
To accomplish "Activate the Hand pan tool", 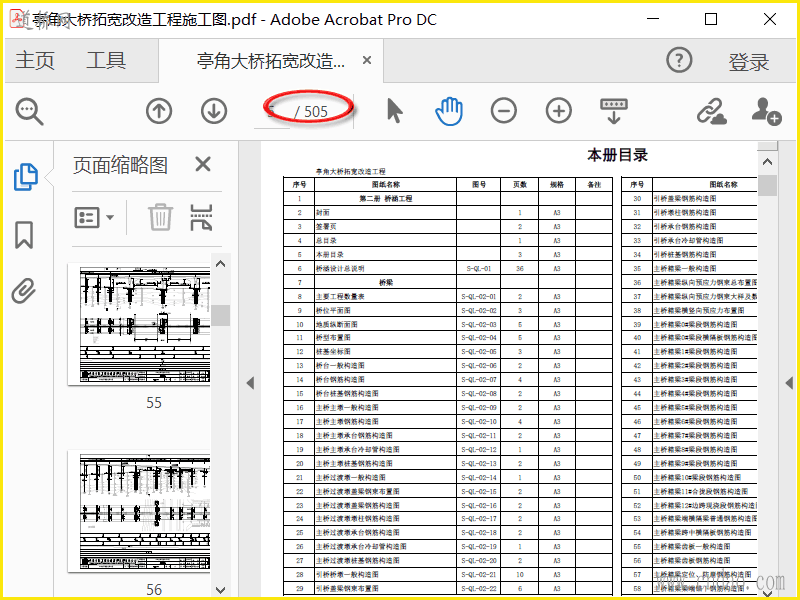I will tap(449, 111).
